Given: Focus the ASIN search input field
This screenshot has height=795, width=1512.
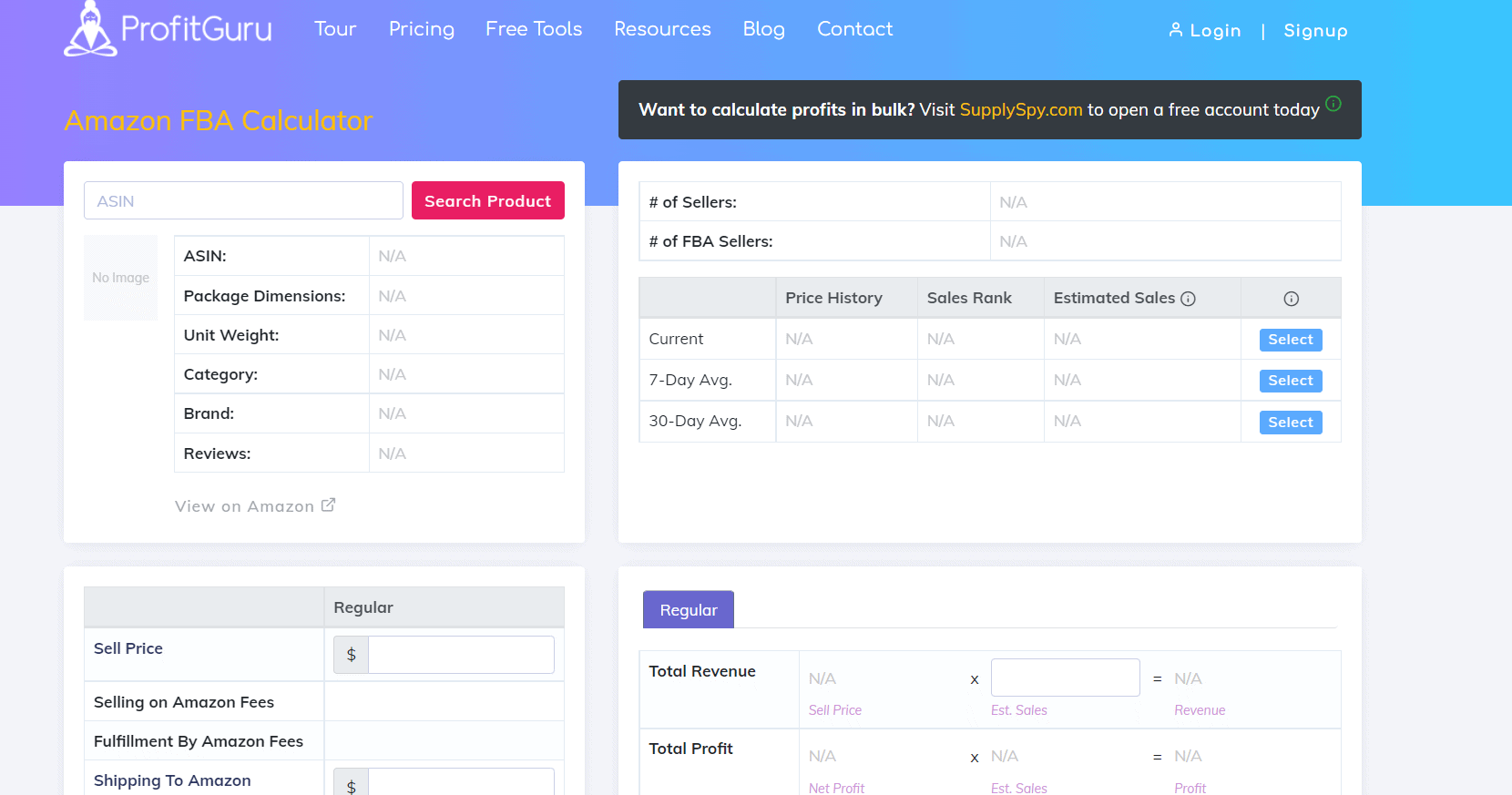Looking at the screenshot, I should 243,201.
